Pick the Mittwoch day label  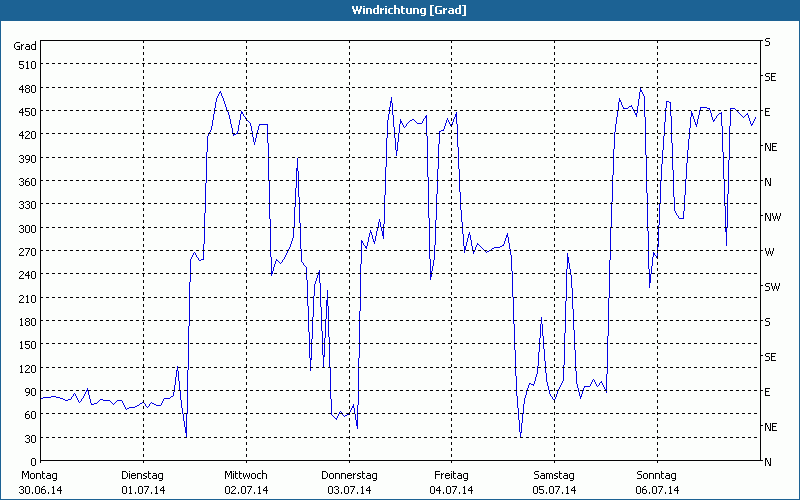pos(246,475)
